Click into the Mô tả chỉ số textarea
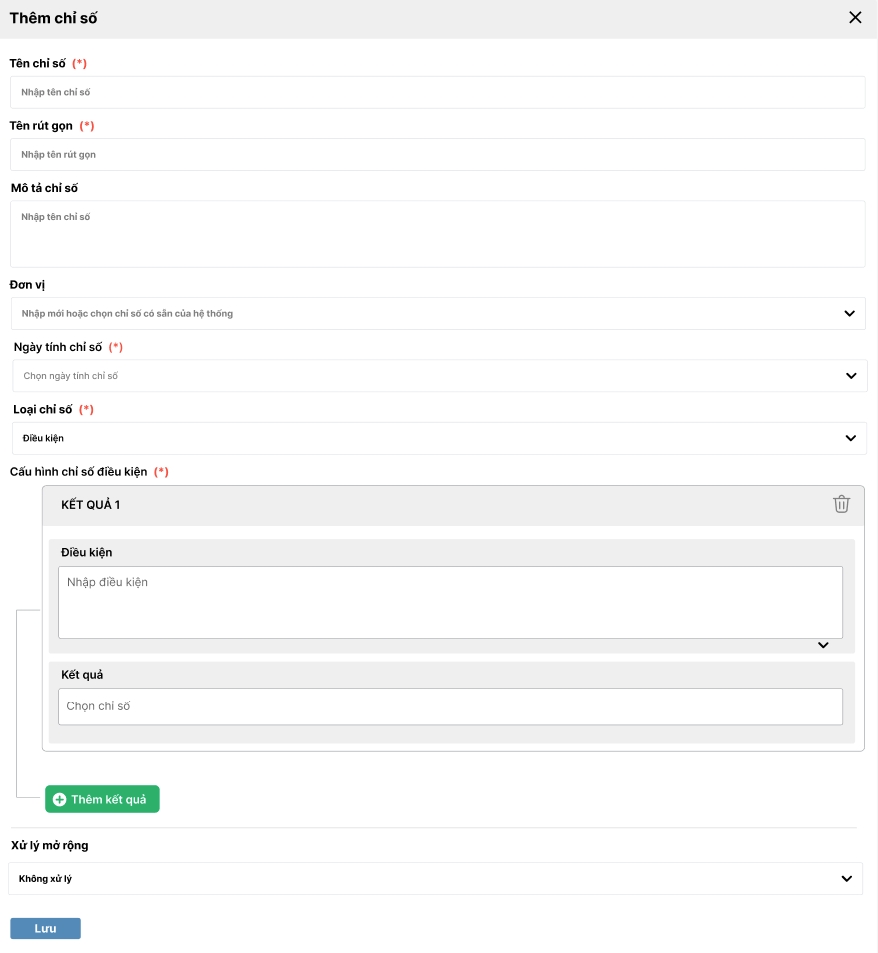This screenshot has height=953, width=878. point(437,234)
